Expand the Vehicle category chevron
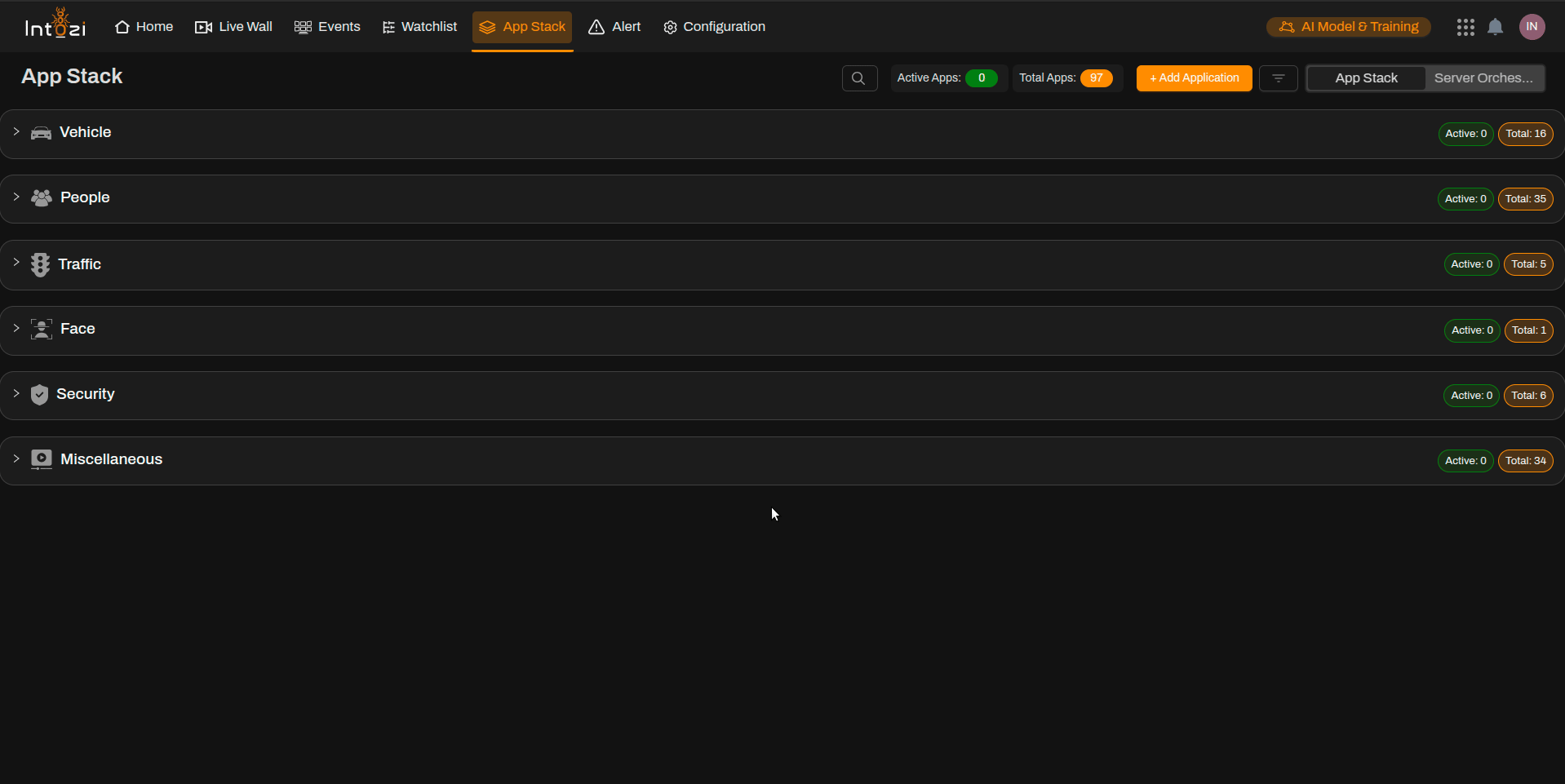 click(16, 132)
